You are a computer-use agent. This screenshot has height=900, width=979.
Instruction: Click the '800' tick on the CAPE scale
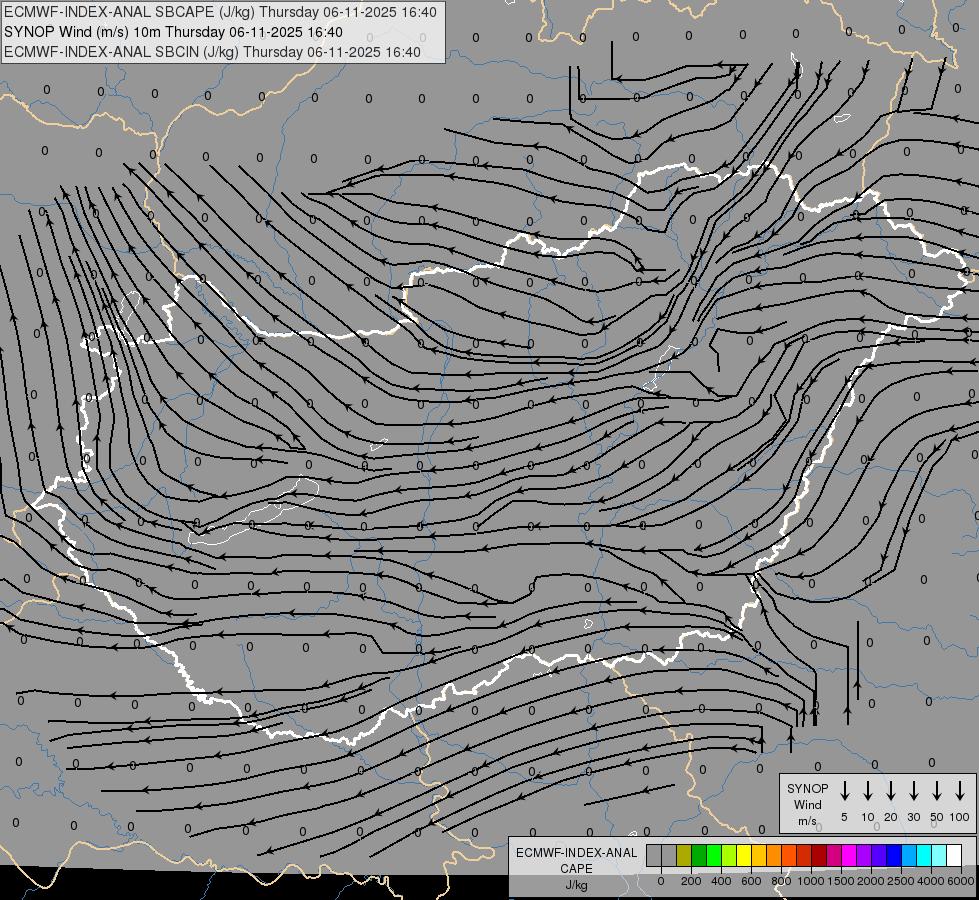pyautogui.click(x=781, y=881)
